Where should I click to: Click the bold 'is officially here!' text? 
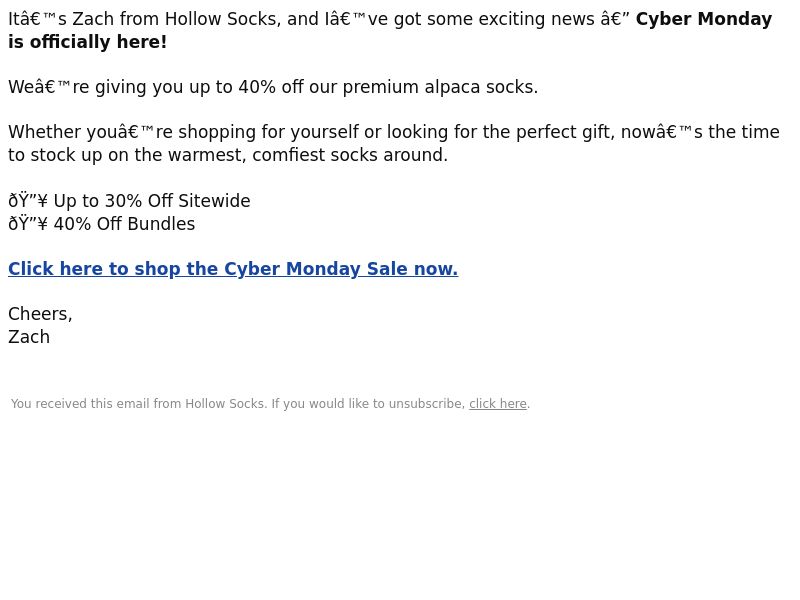tap(88, 42)
